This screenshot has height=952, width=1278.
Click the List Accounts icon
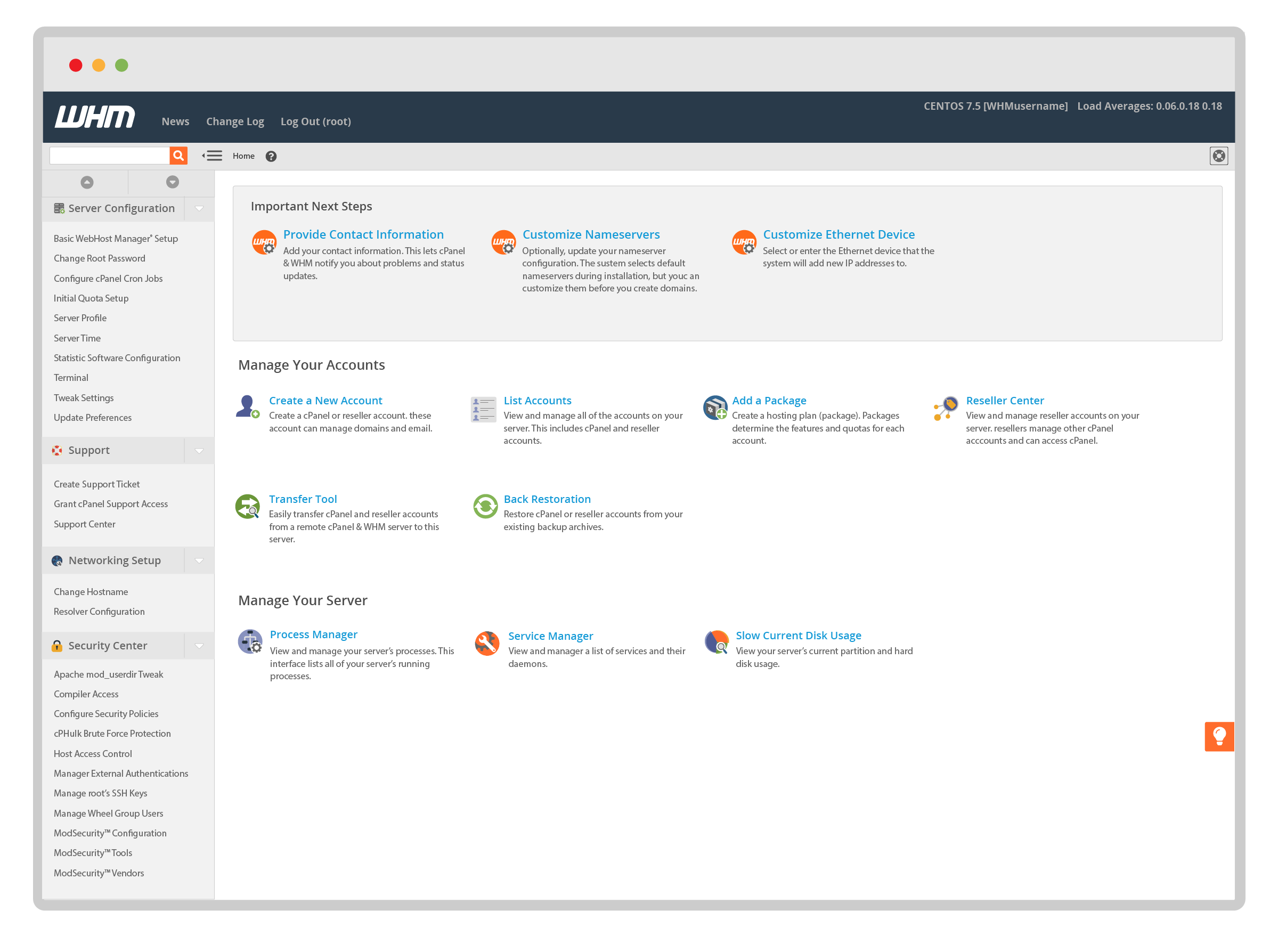pos(483,410)
